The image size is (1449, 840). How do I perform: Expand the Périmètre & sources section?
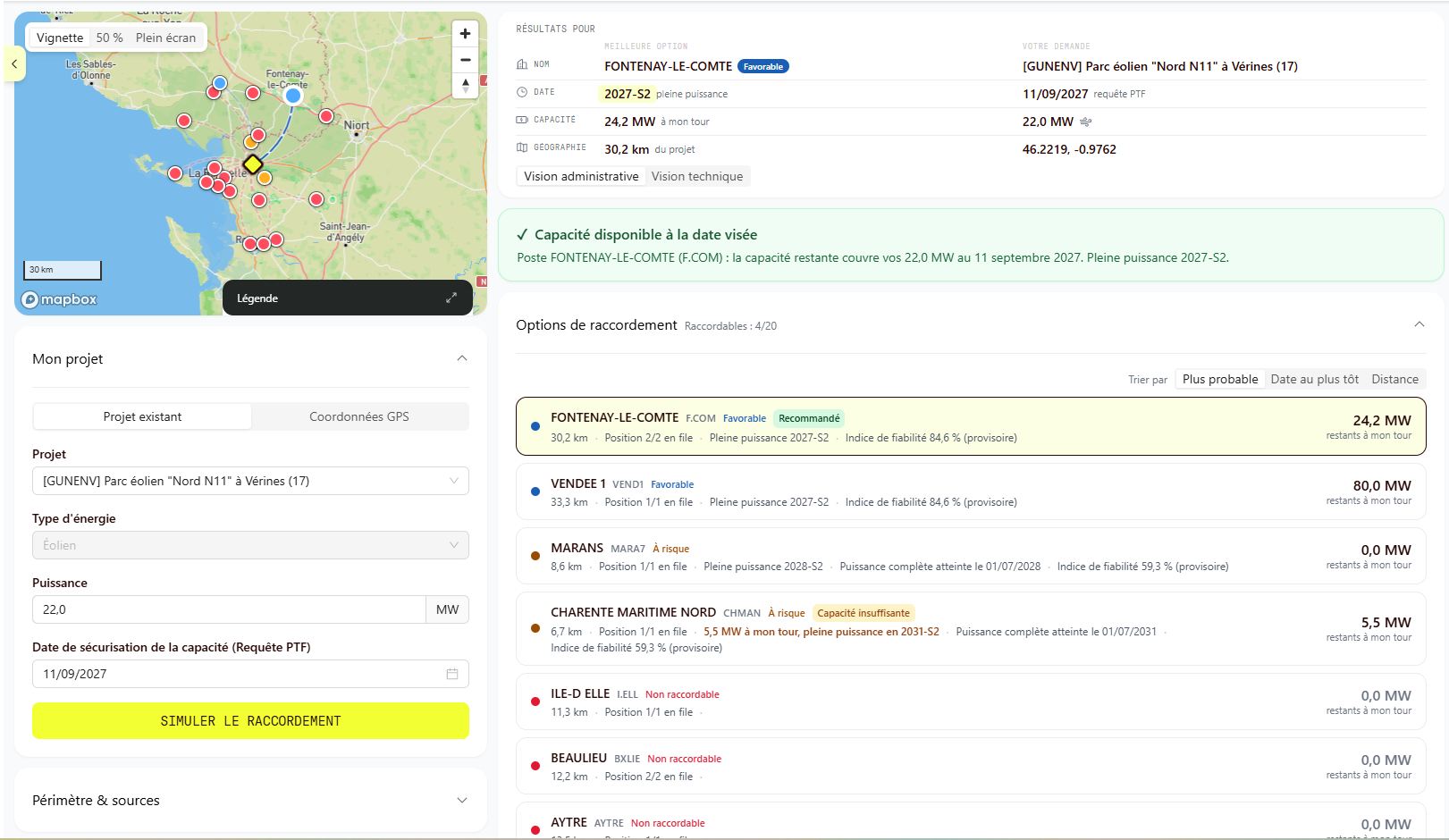(x=462, y=800)
